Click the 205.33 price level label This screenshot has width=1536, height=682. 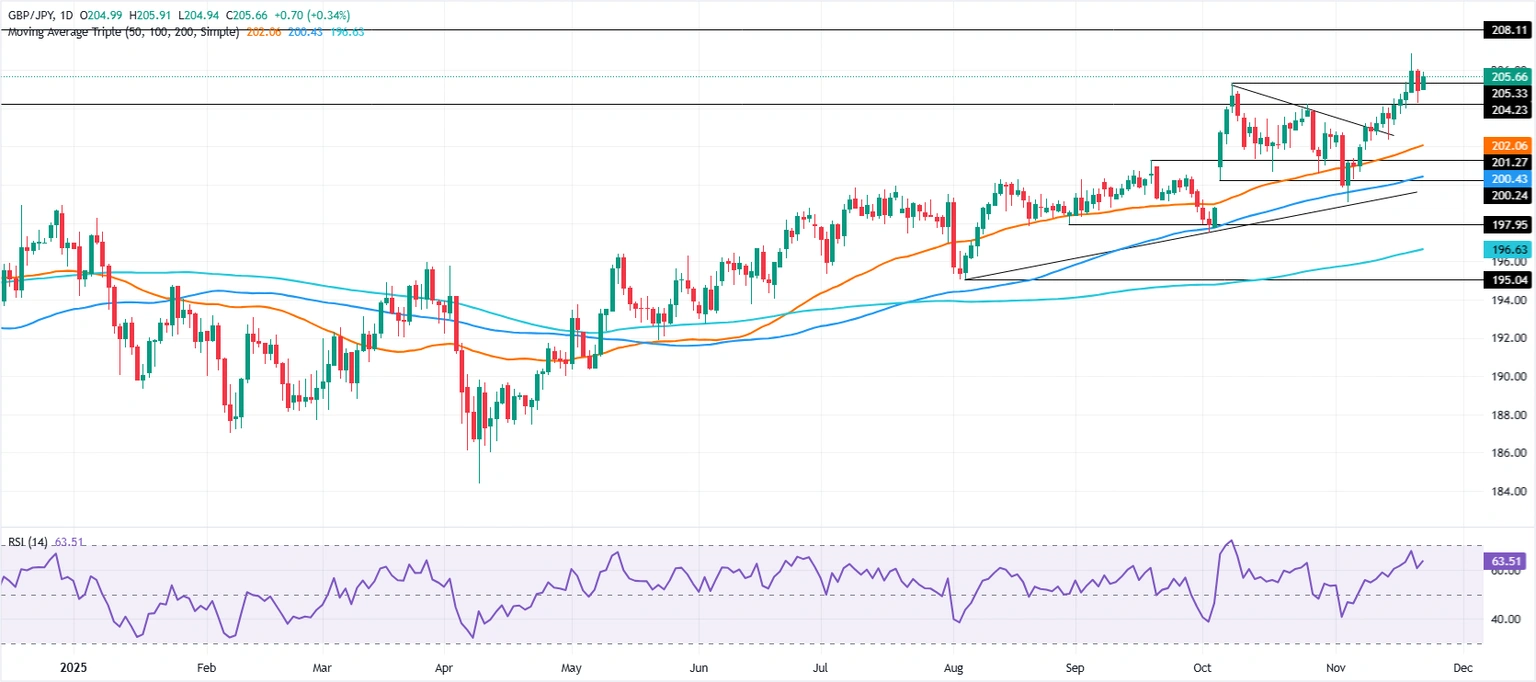(1507, 94)
